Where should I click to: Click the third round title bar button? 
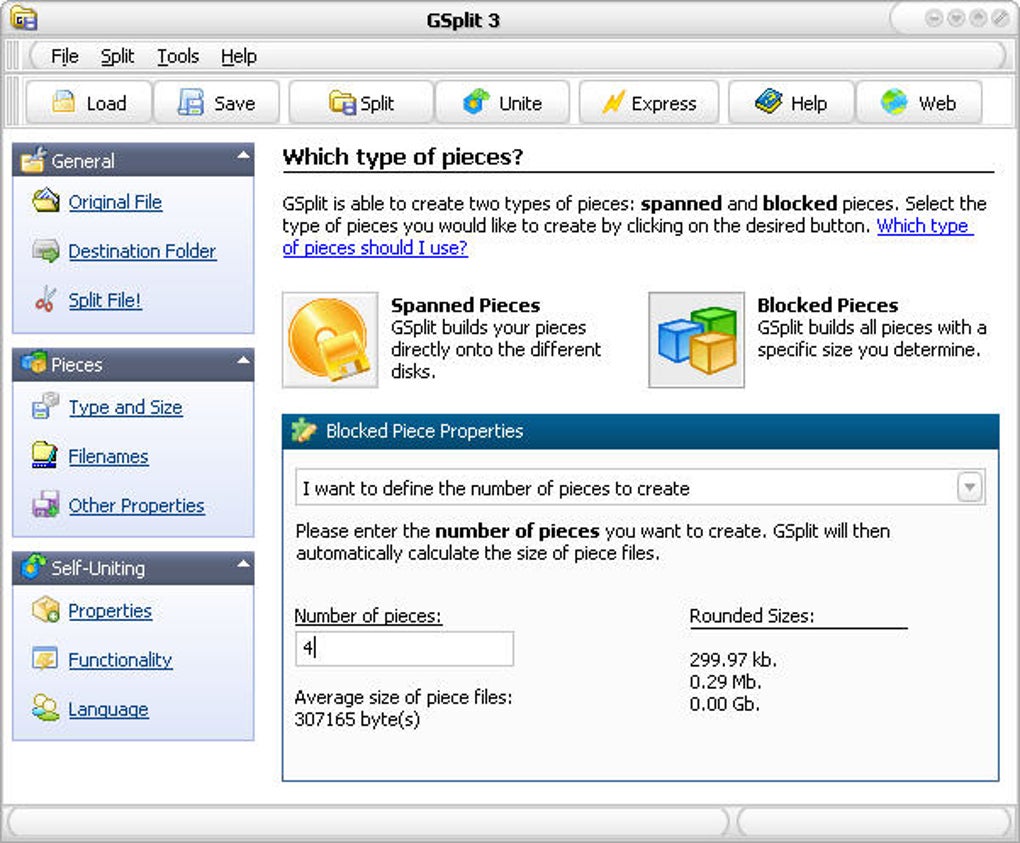click(978, 18)
